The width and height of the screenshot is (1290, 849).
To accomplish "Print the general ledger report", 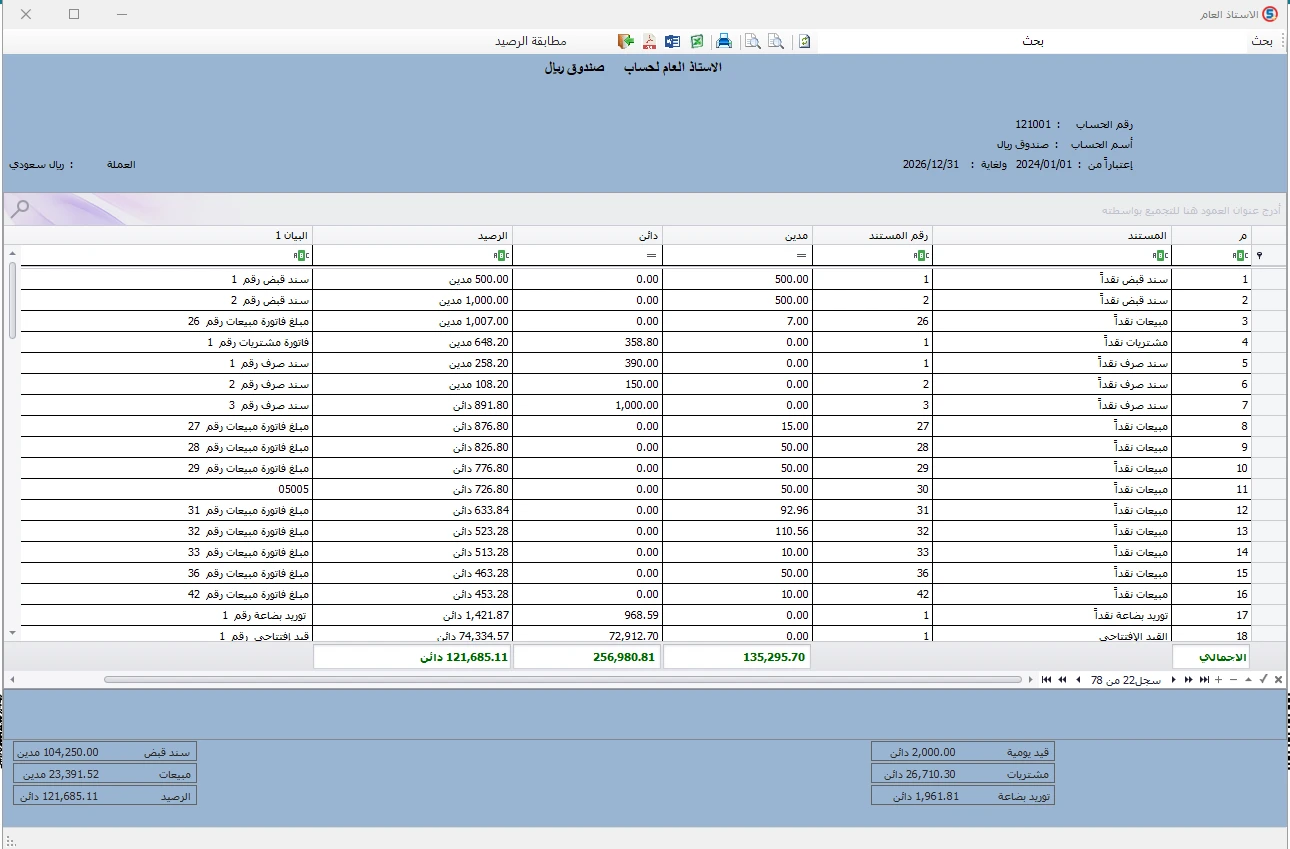I will tap(724, 41).
